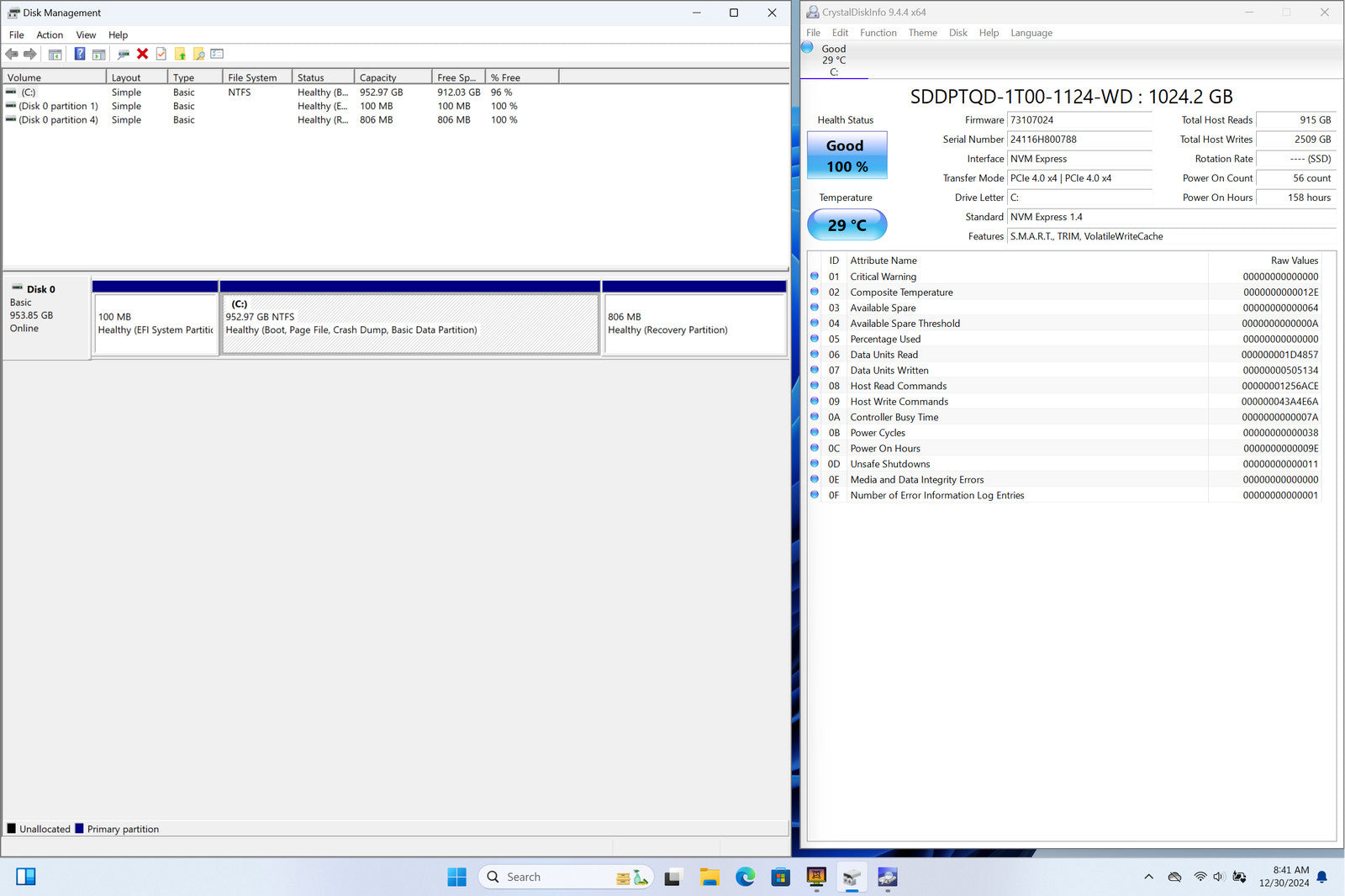Viewport: 1345px width, 896px height.
Task: Click the Show/Hide Console Tree icon
Action: (55, 54)
